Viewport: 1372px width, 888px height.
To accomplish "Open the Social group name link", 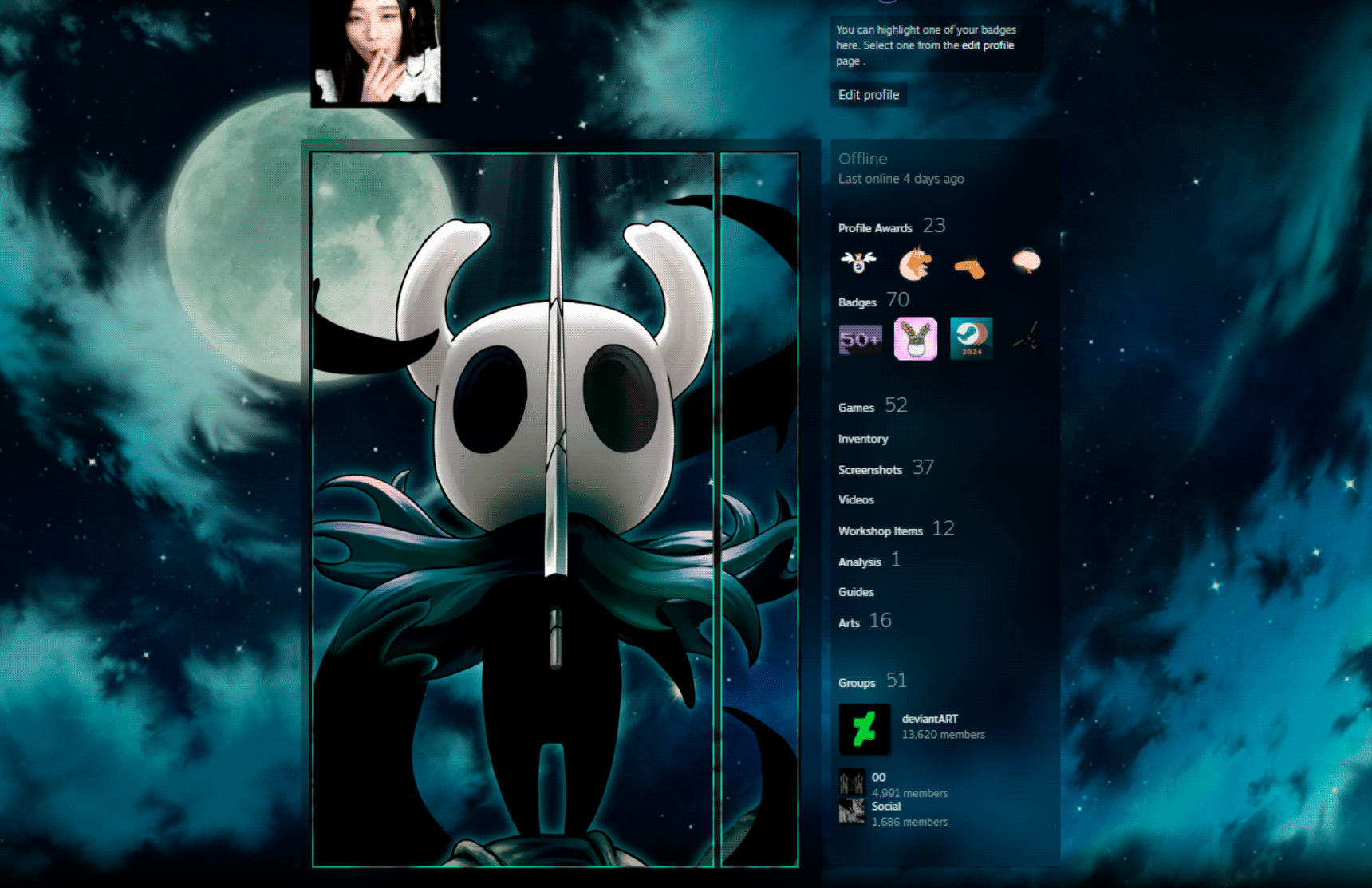I will (886, 806).
